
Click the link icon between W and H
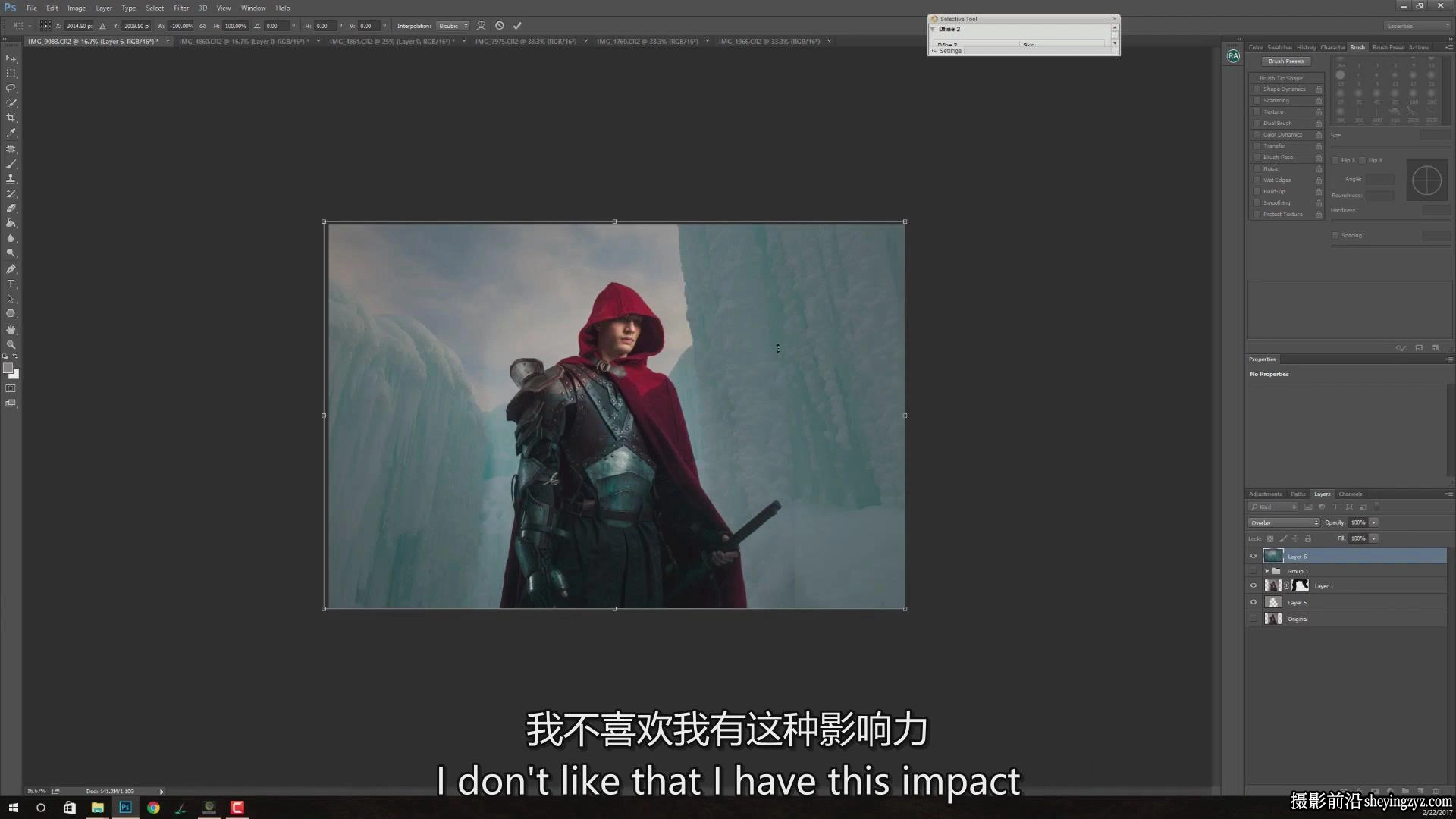202,26
